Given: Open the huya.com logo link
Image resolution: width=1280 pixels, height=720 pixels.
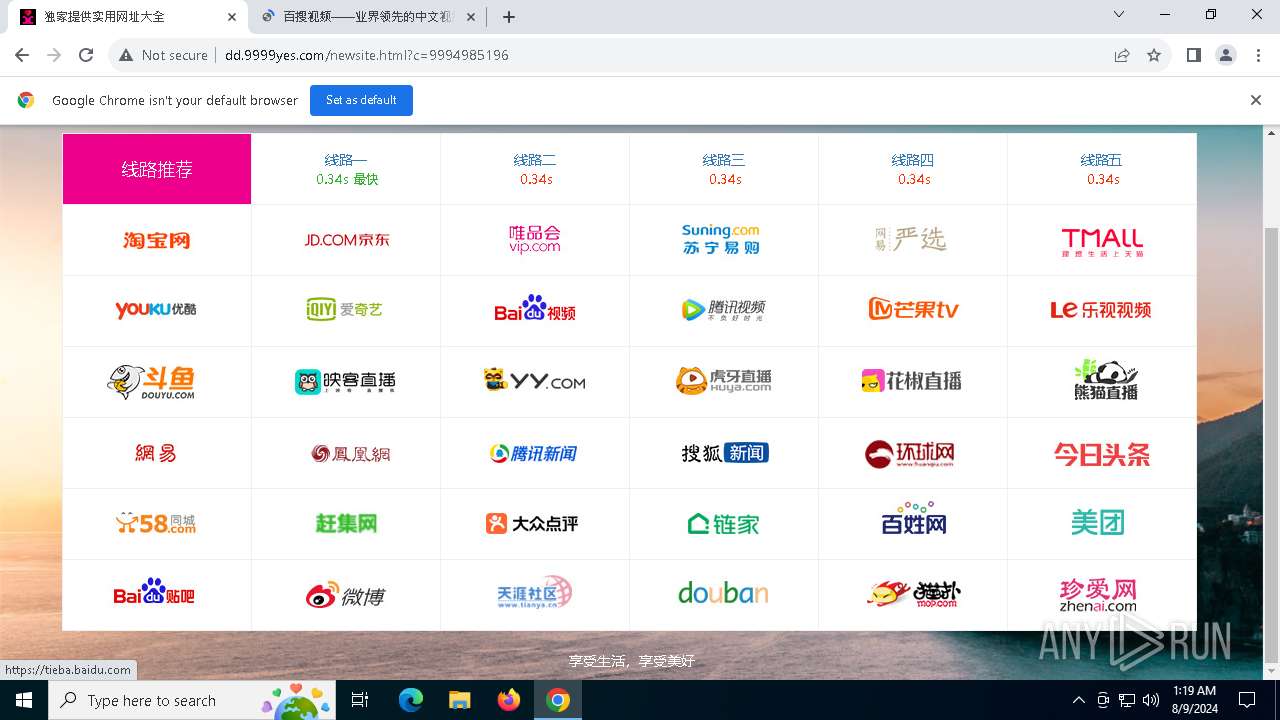Looking at the screenshot, I should coord(724,381).
